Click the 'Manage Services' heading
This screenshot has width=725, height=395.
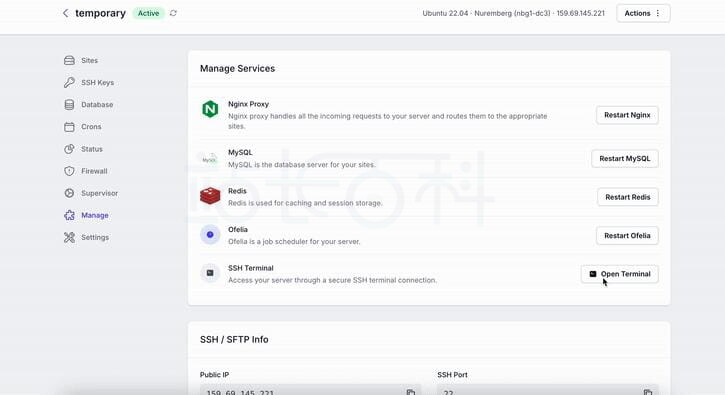coord(237,68)
